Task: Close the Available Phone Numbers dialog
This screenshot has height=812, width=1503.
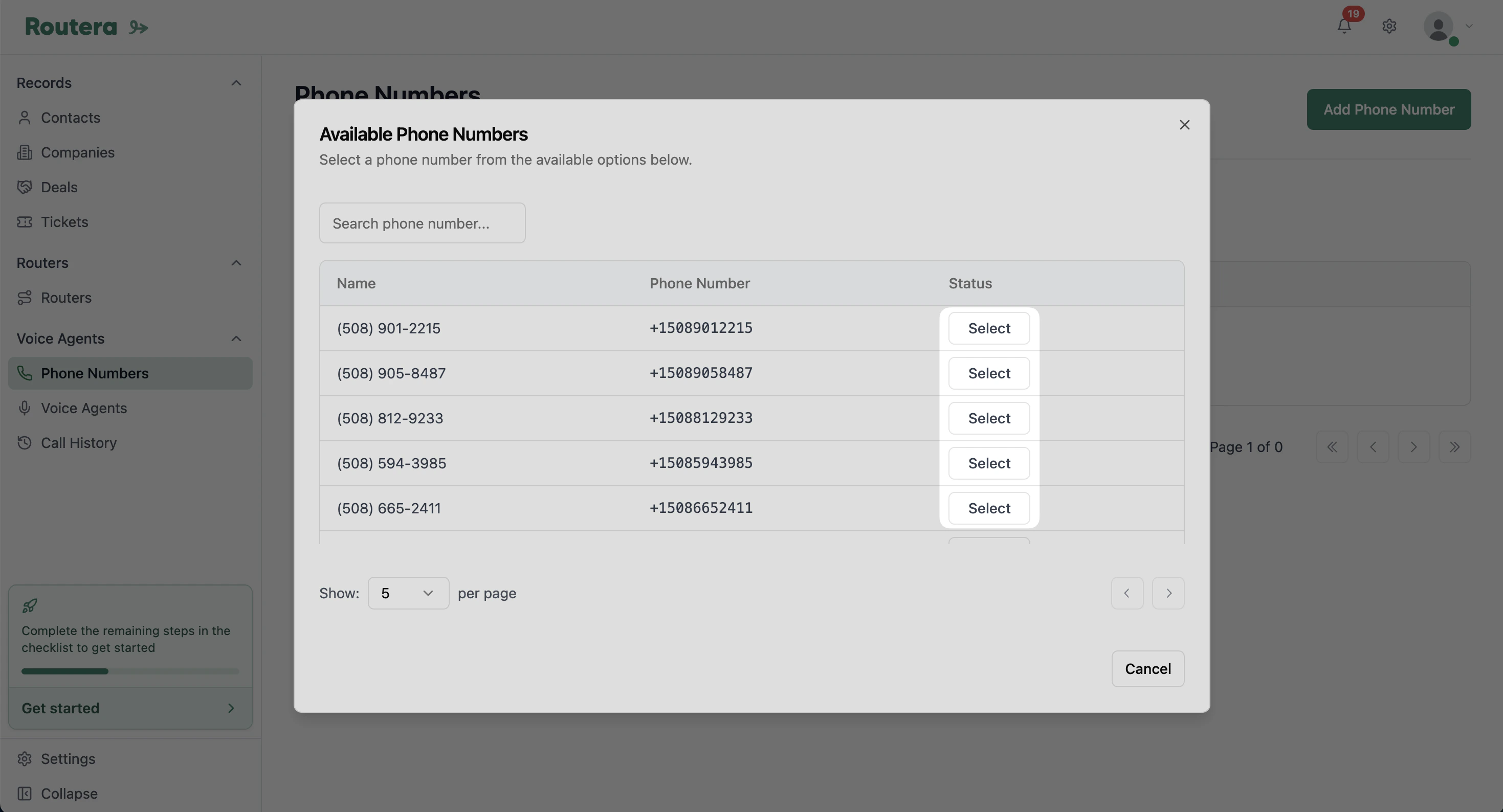Action: pos(1184,125)
